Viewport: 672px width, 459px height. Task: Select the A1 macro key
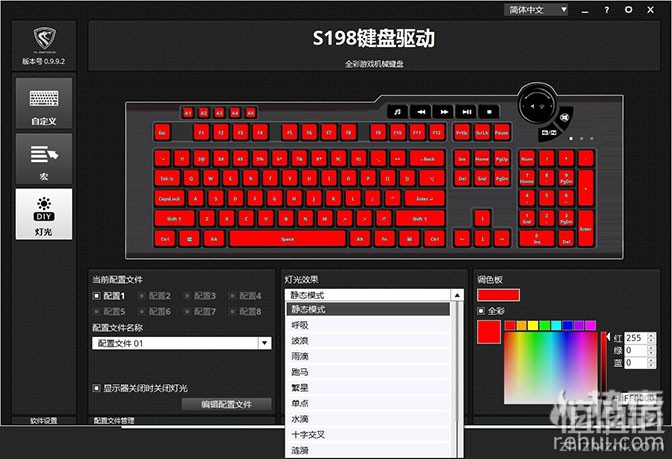pyautogui.click(x=188, y=113)
